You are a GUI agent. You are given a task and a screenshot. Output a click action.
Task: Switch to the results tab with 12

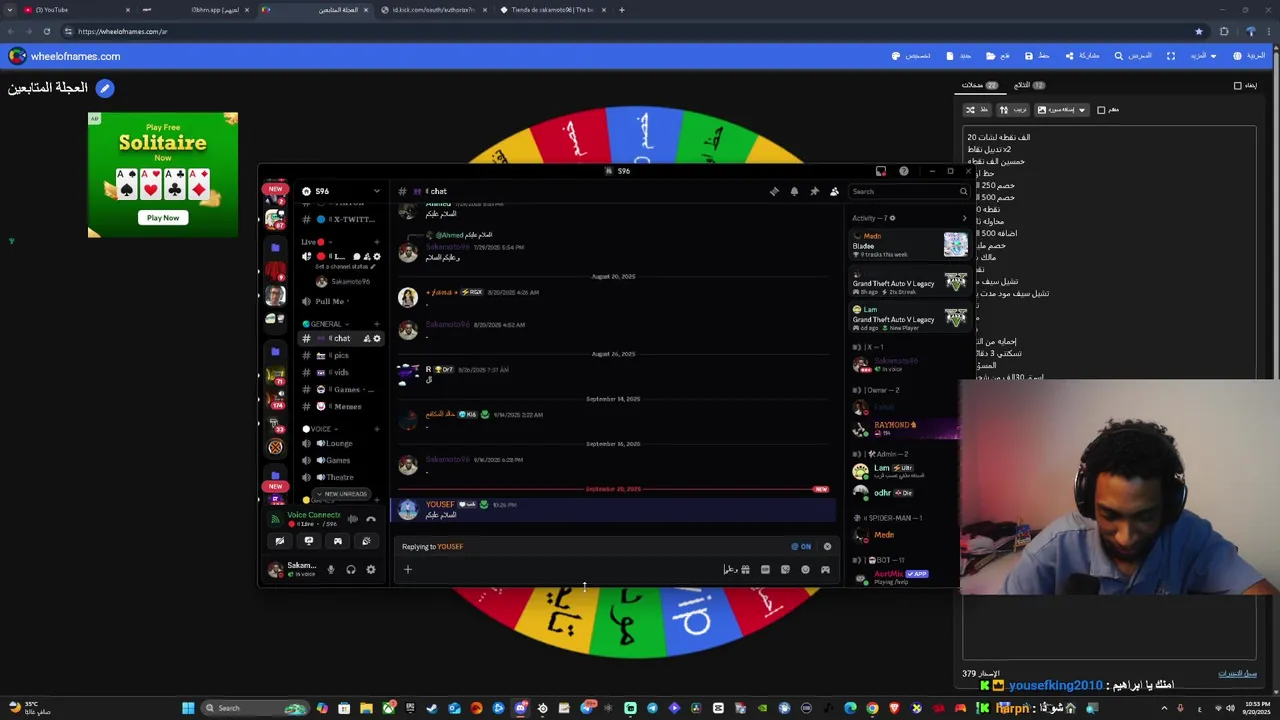[x=1029, y=85]
